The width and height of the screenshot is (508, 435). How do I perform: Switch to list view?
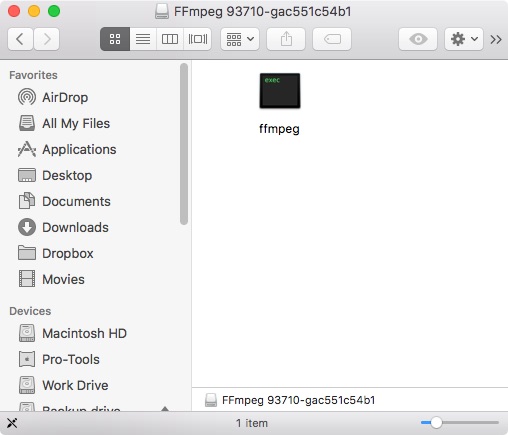pyautogui.click(x=143, y=39)
